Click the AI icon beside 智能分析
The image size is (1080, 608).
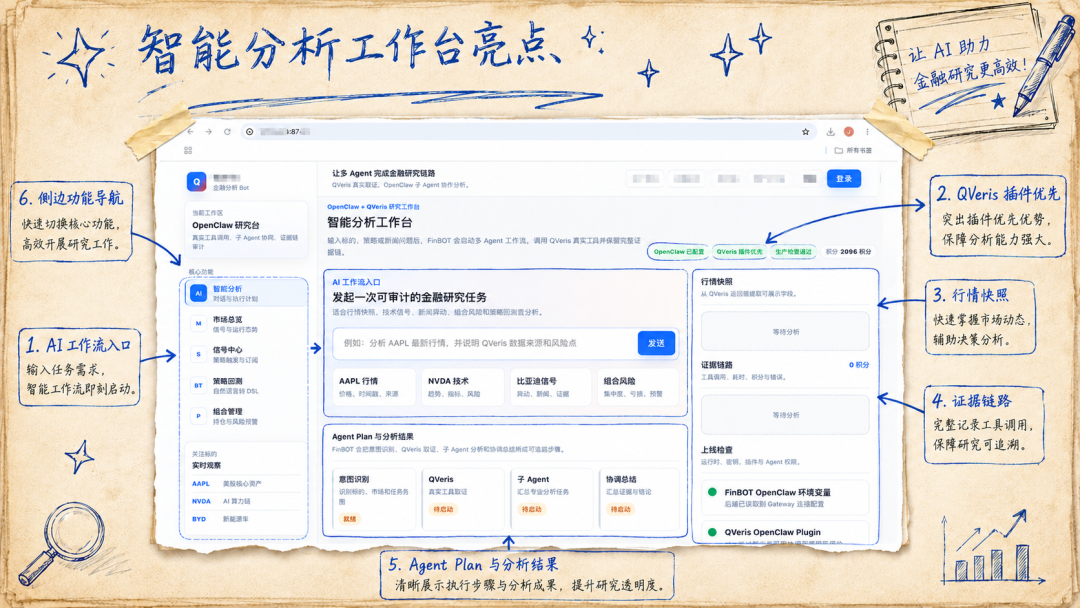click(198, 293)
